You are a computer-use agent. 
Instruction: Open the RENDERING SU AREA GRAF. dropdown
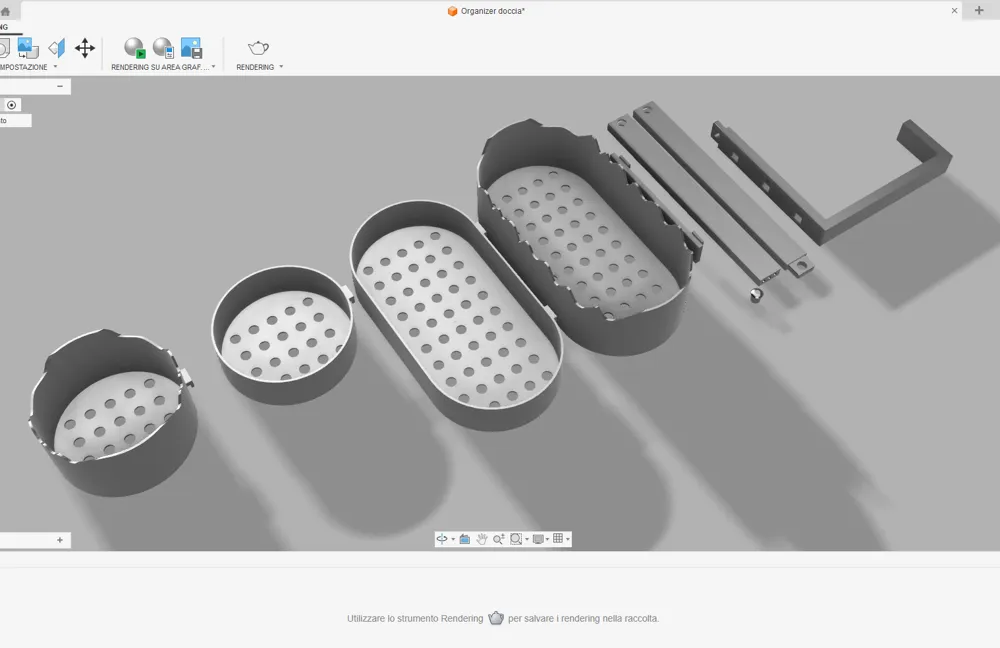coord(214,67)
